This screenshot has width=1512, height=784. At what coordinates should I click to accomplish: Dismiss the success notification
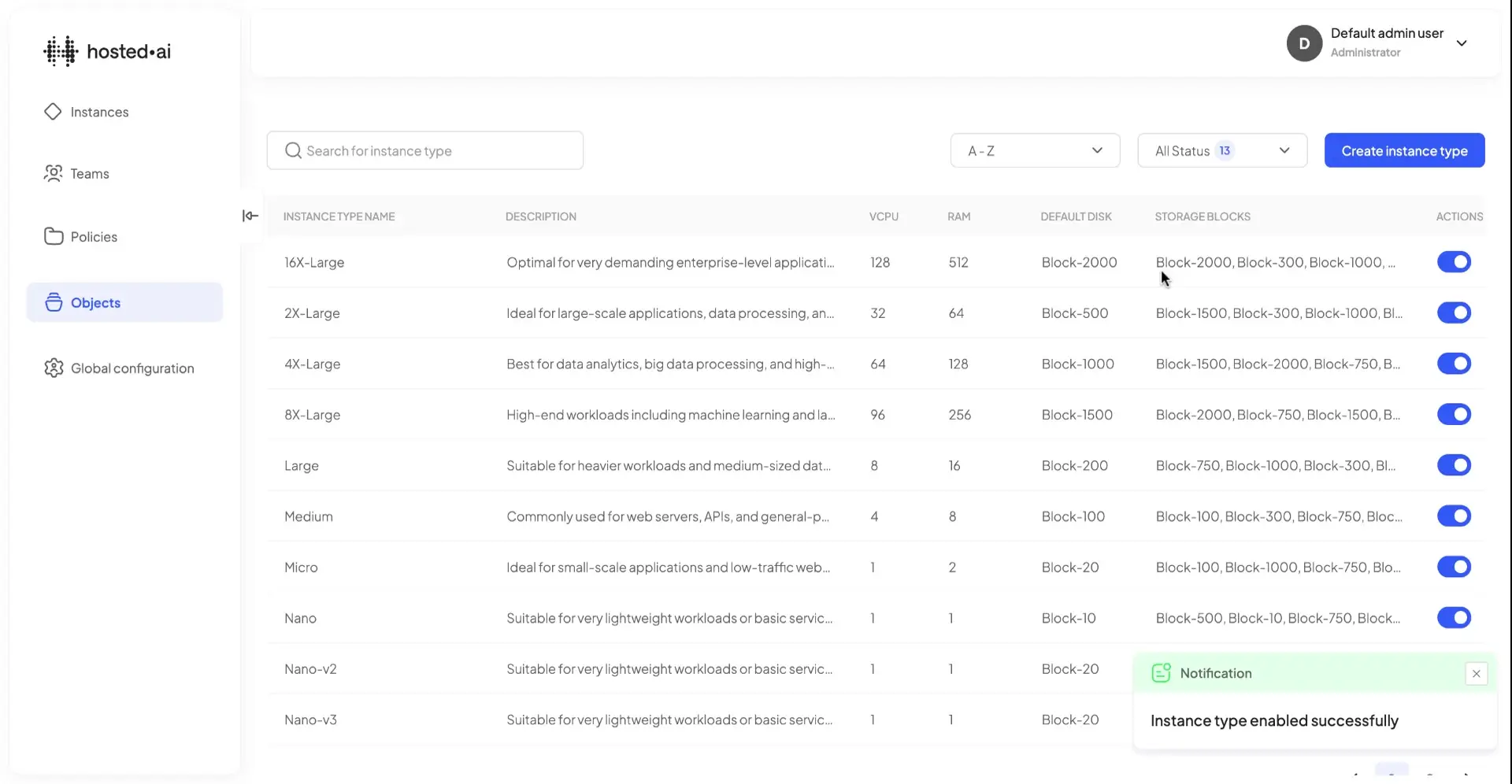point(1477,673)
